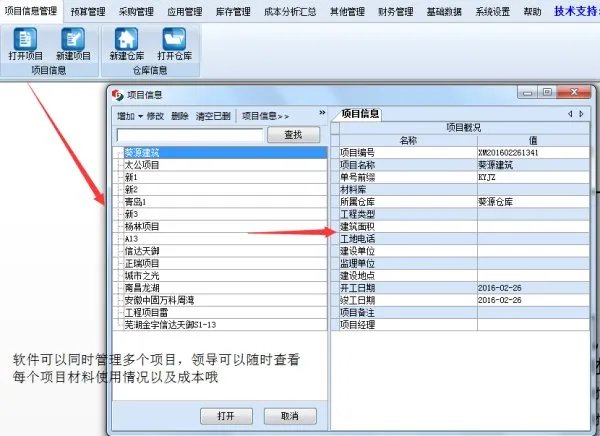Viewport: 600px width, 436px height.
Task: Open the 系统设置 menu
Action: coord(492,12)
